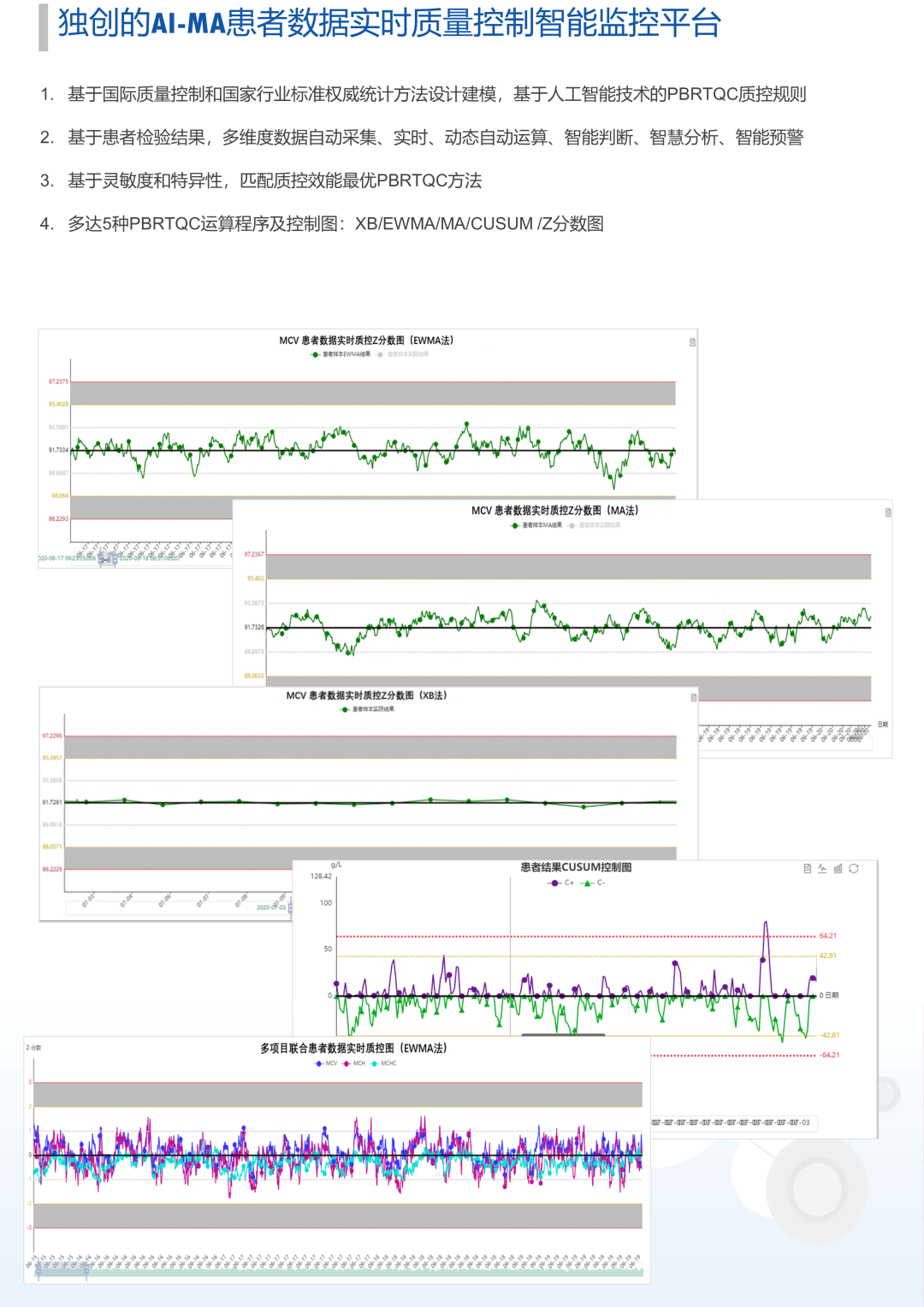Toggle MCV series in multi-item chart legend

coord(326,1063)
